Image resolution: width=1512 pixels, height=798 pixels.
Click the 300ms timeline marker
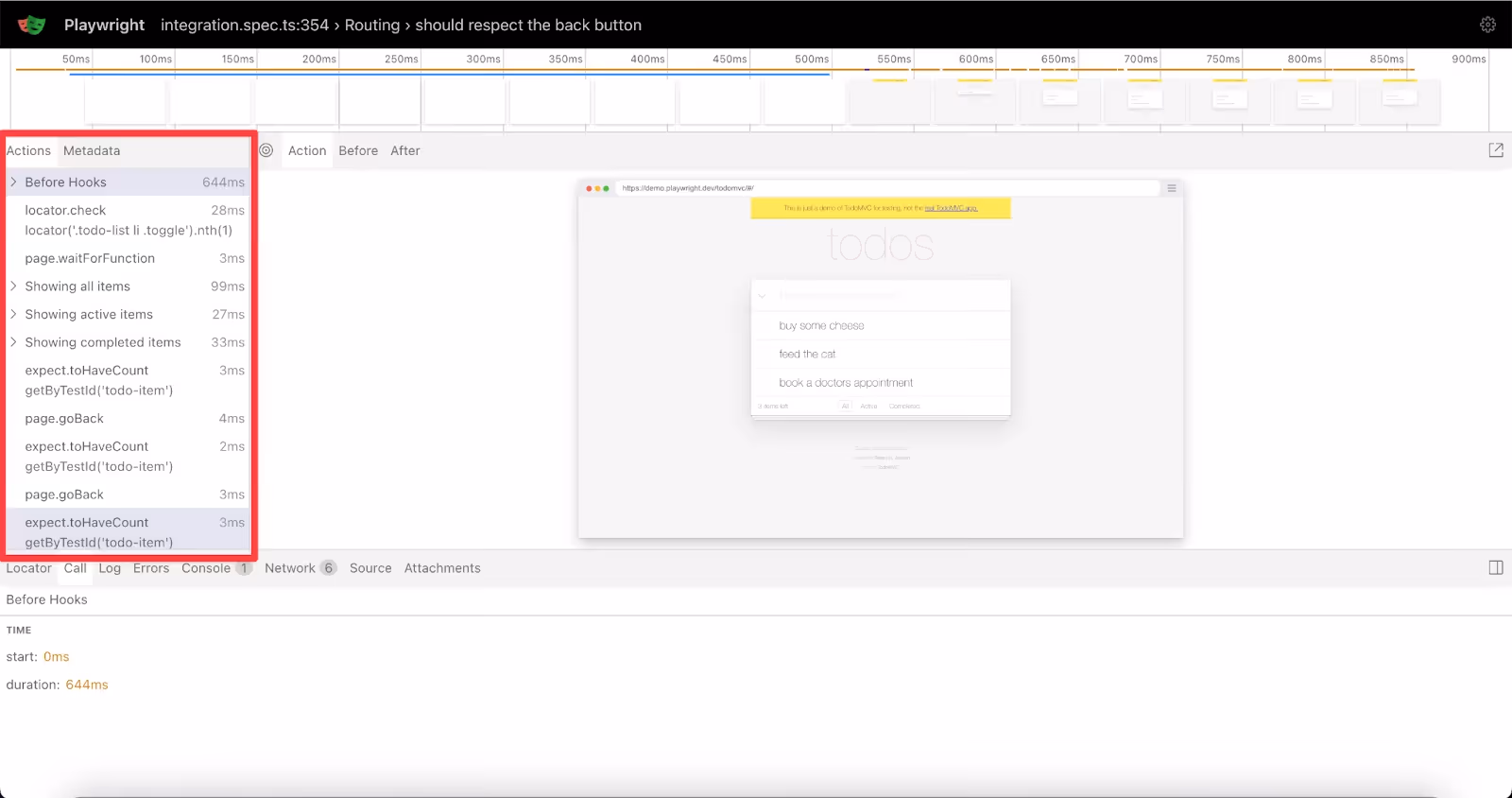483,59
